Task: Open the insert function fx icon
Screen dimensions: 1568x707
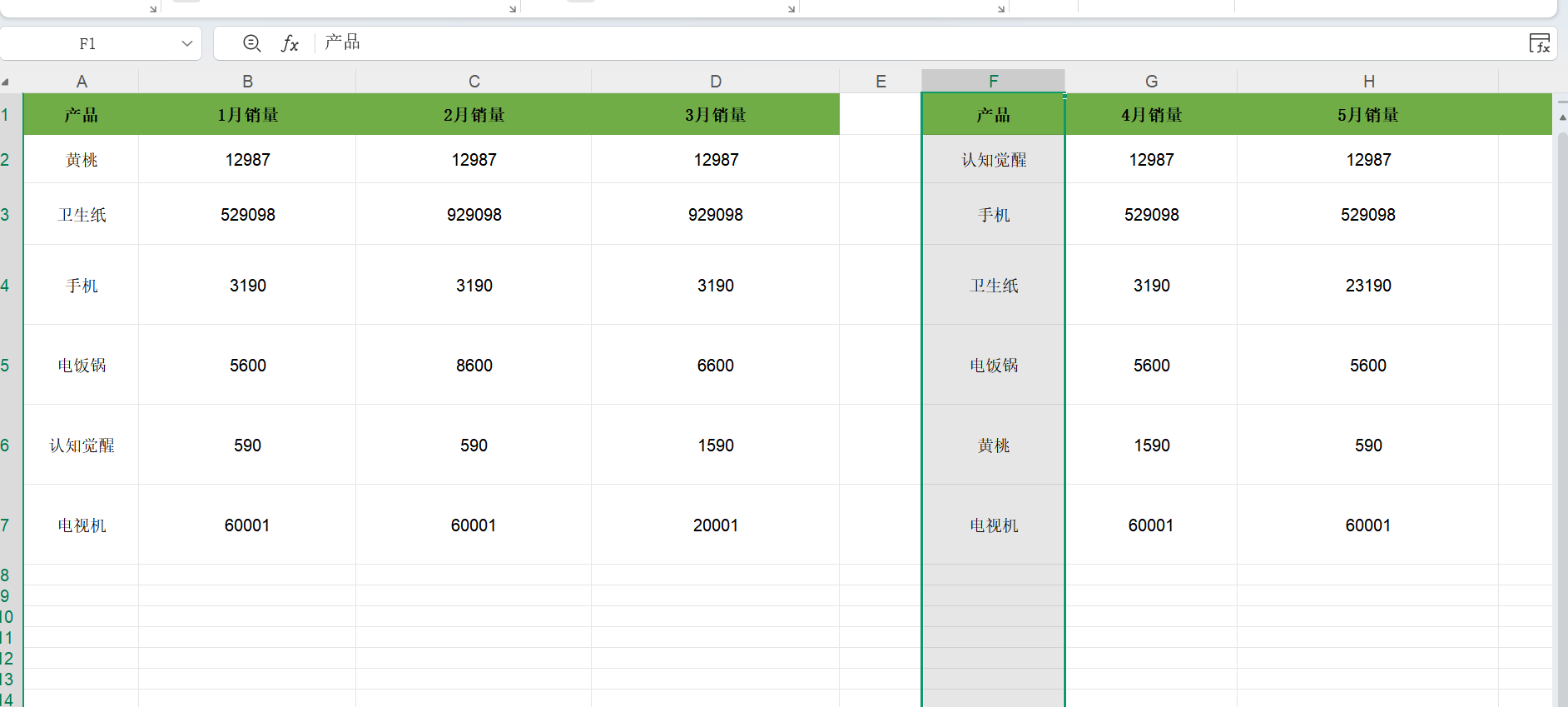Action: [290, 43]
